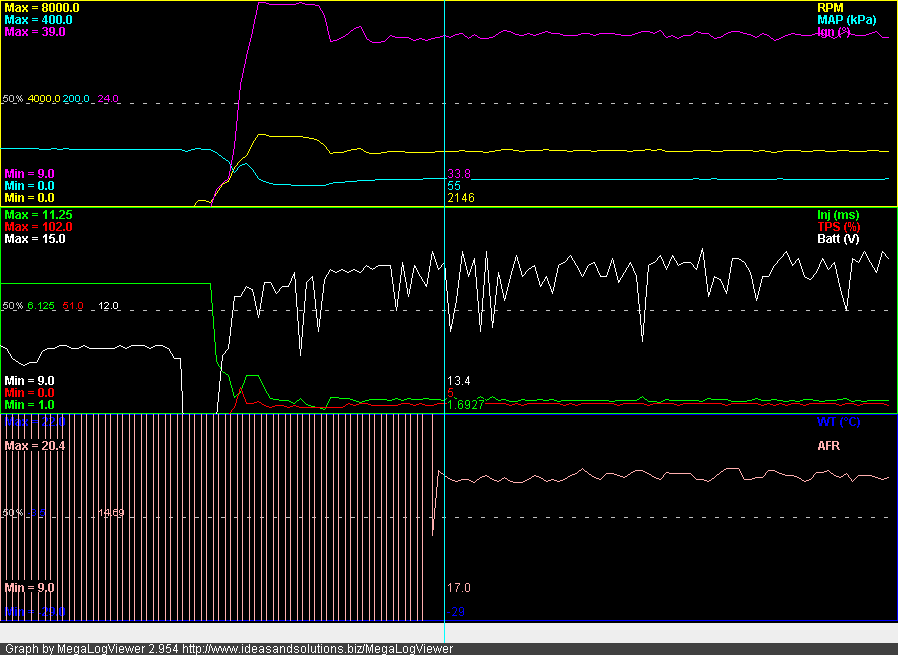Click the white 12.0 midpoint value
898x655 pixels.
[x=108, y=306]
